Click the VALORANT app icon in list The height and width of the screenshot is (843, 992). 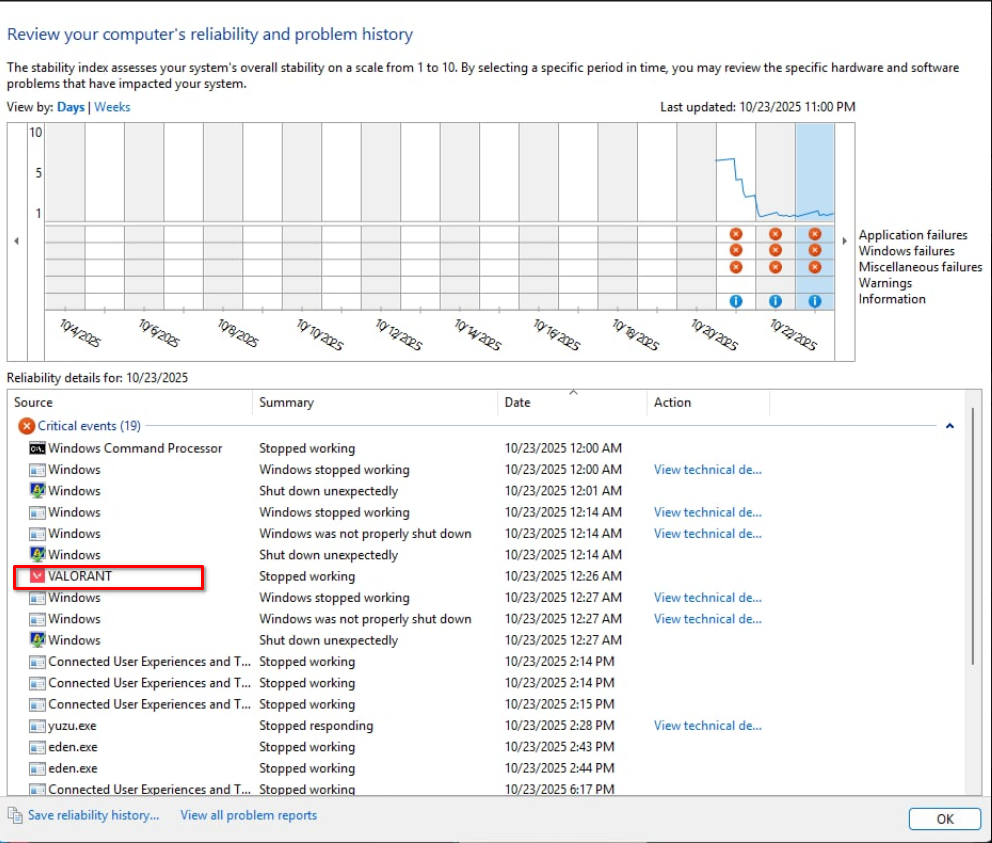[37, 576]
